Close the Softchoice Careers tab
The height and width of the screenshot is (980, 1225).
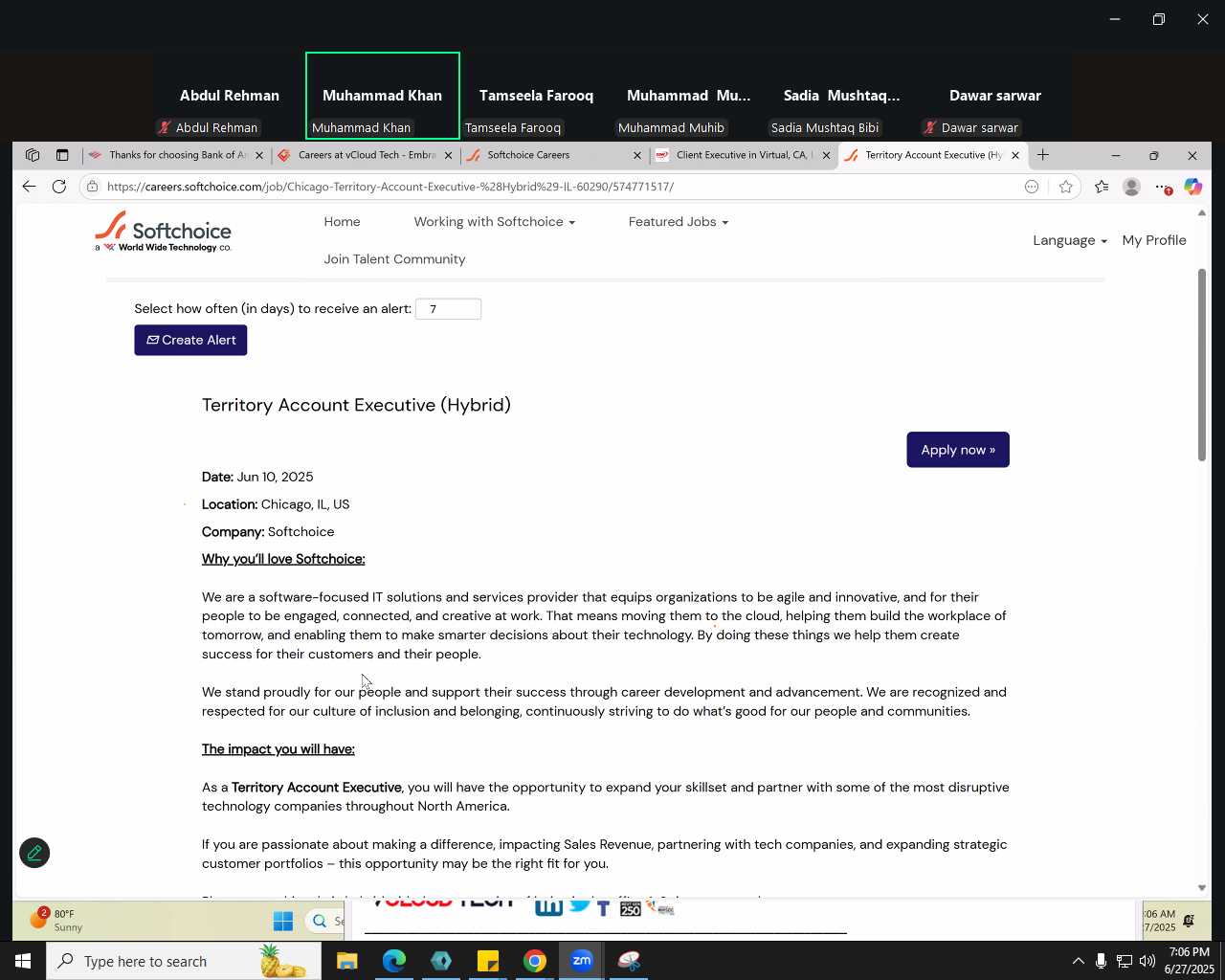[x=637, y=155]
